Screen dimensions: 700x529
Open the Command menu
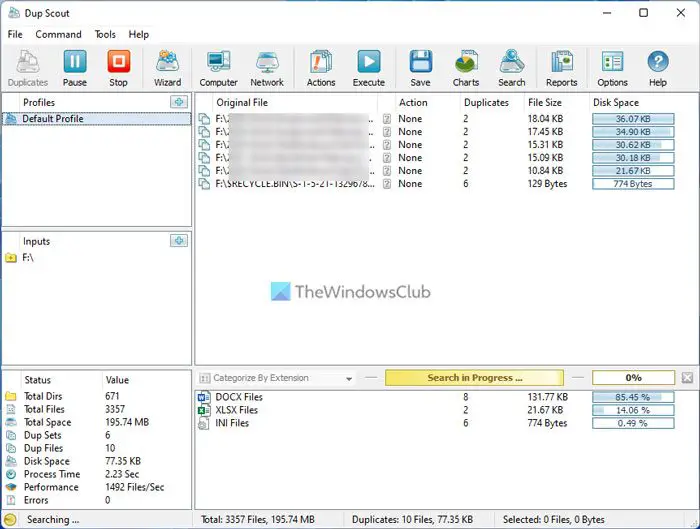pos(58,34)
